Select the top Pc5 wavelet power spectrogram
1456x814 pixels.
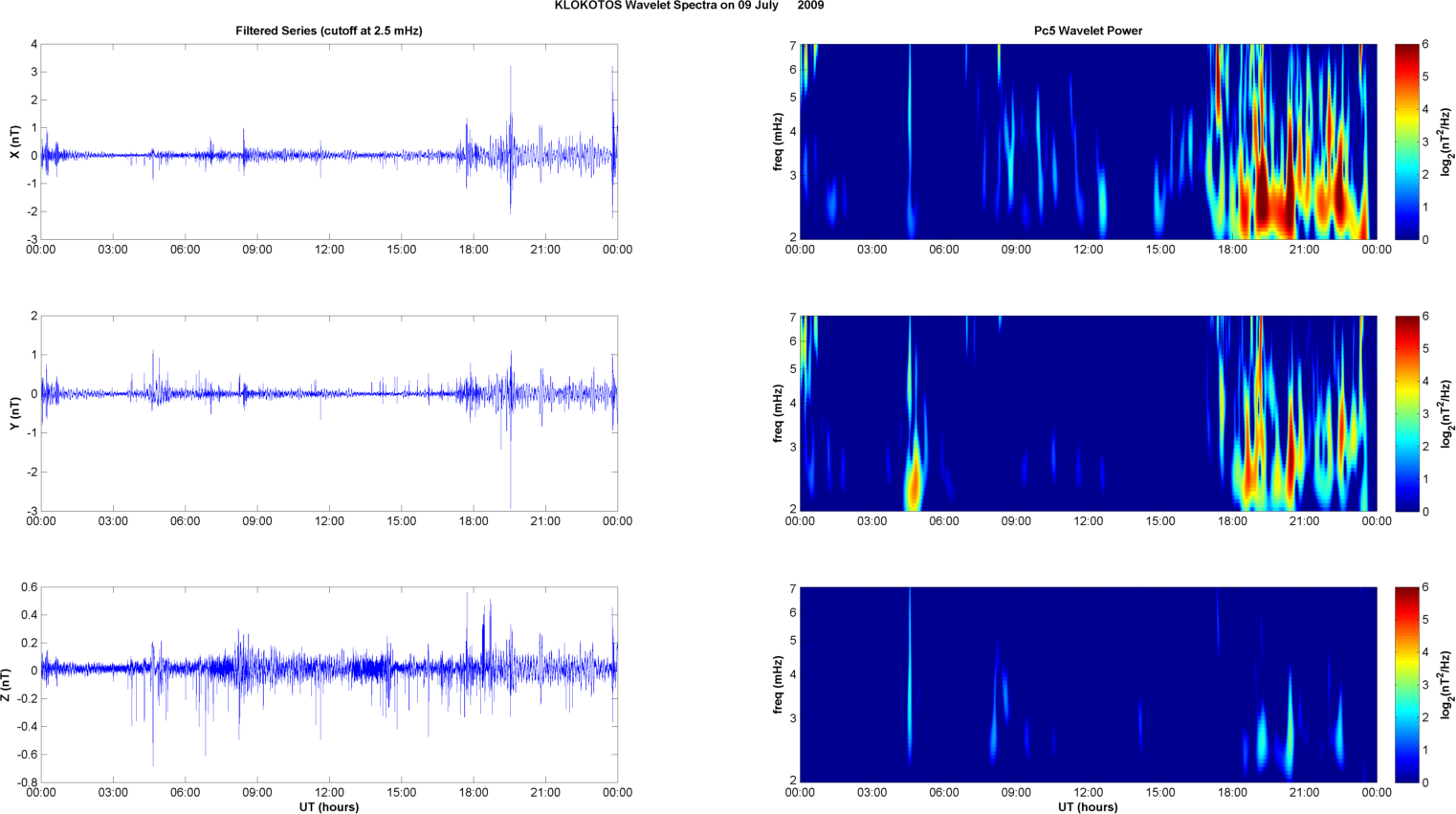click(1088, 142)
